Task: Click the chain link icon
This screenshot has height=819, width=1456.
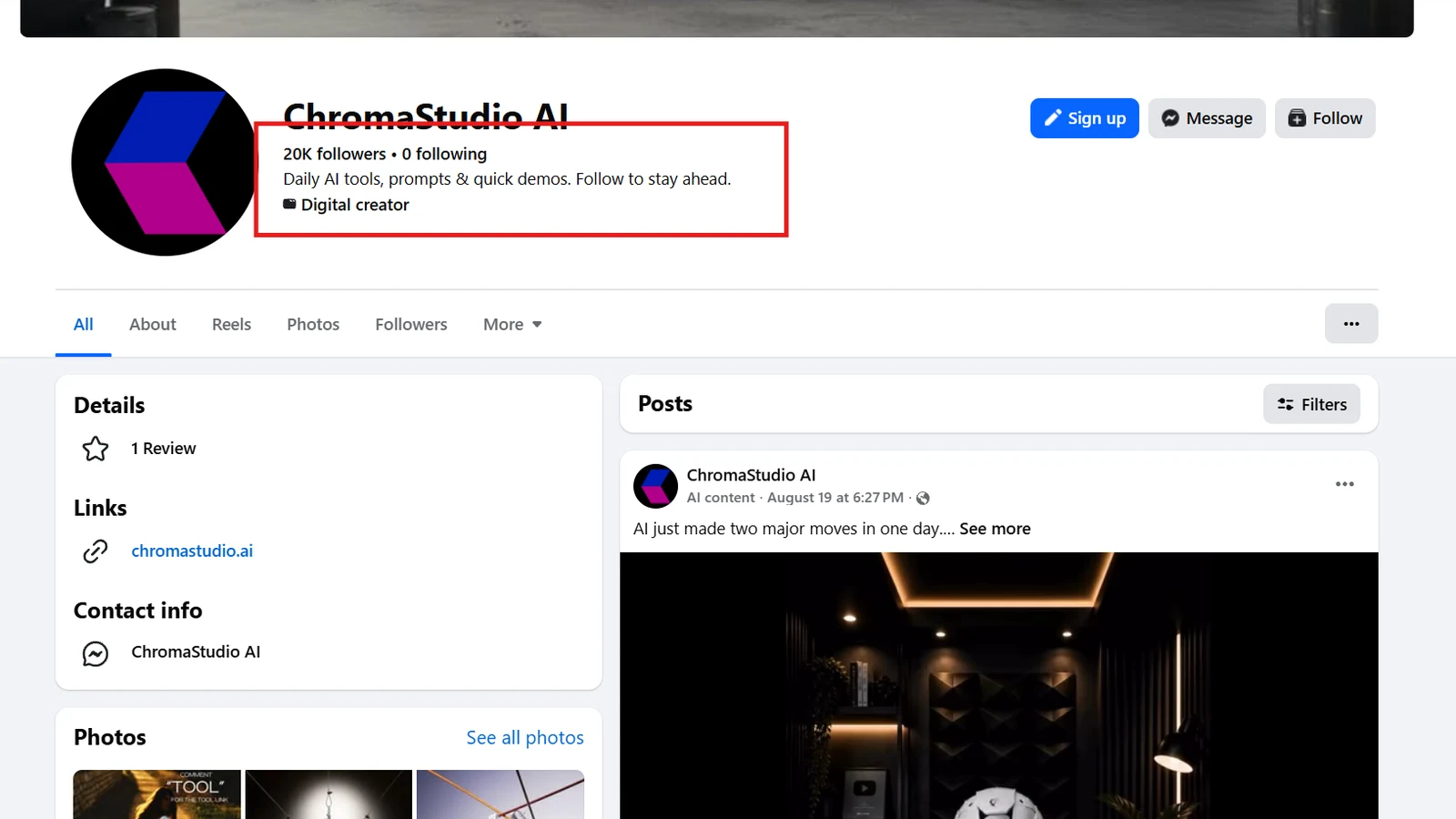Action: click(96, 551)
